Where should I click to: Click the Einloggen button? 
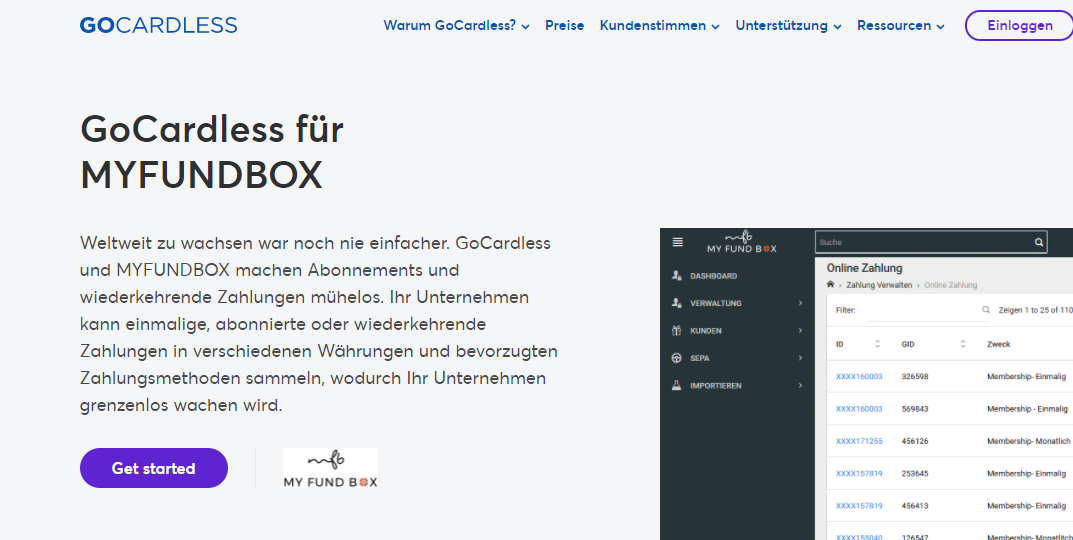1020,26
